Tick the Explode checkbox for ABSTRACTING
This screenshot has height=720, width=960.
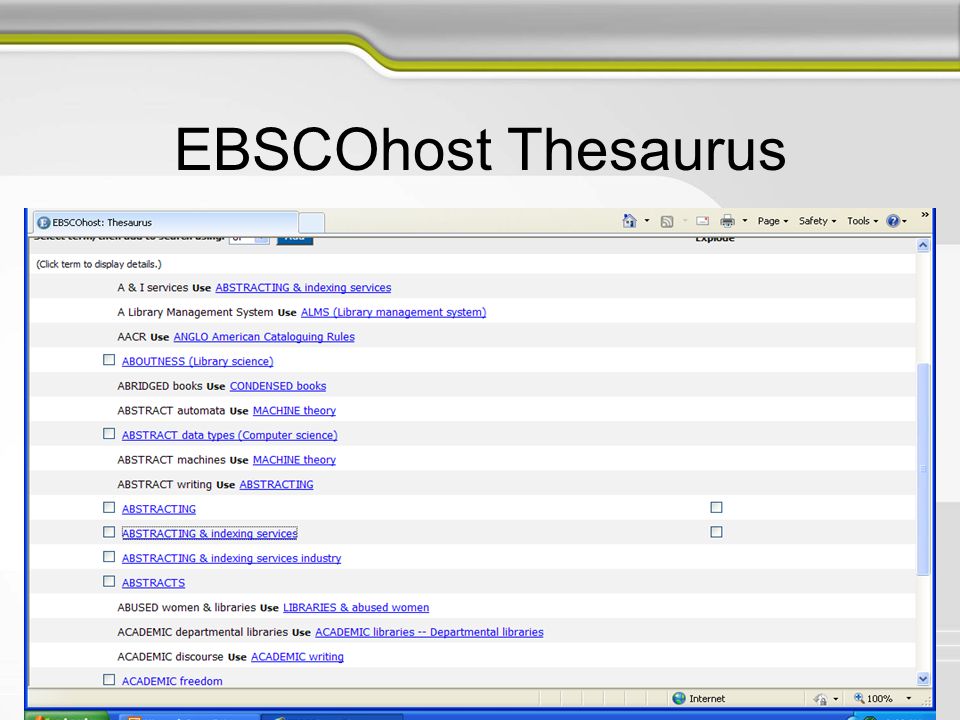tap(716, 508)
